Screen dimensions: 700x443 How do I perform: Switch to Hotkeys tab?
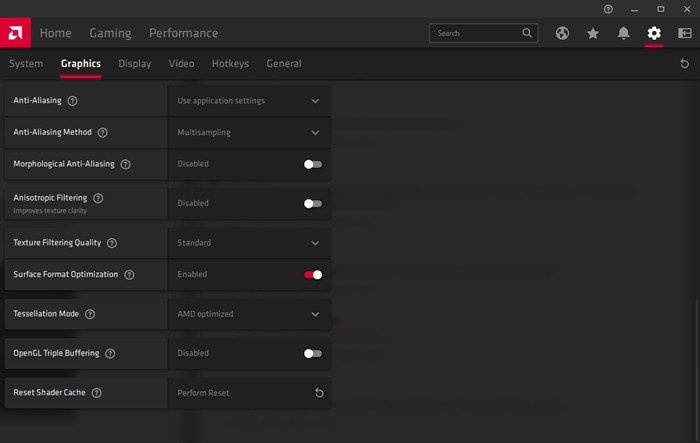pos(230,63)
